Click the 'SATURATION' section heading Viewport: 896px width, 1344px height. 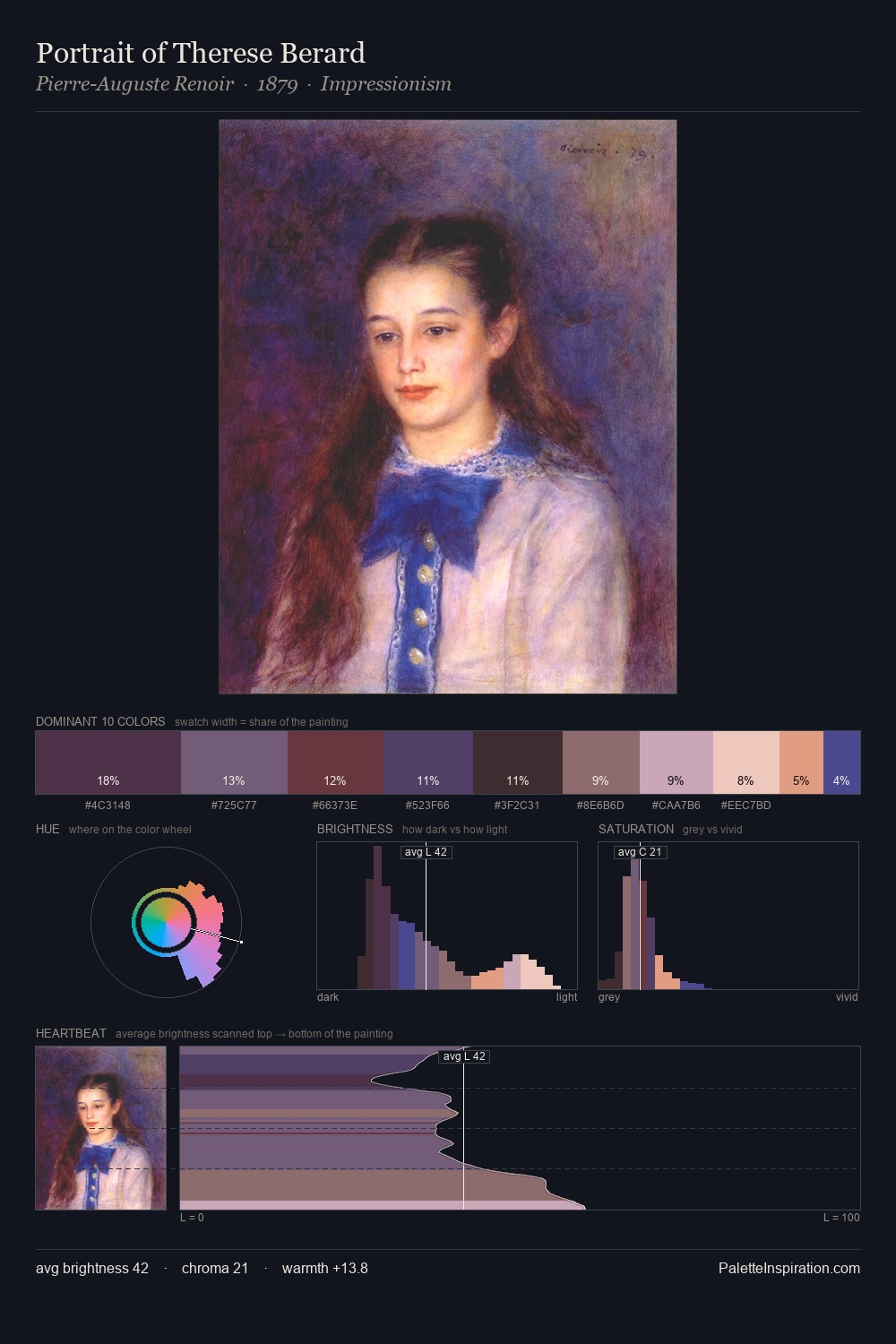[636, 829]
